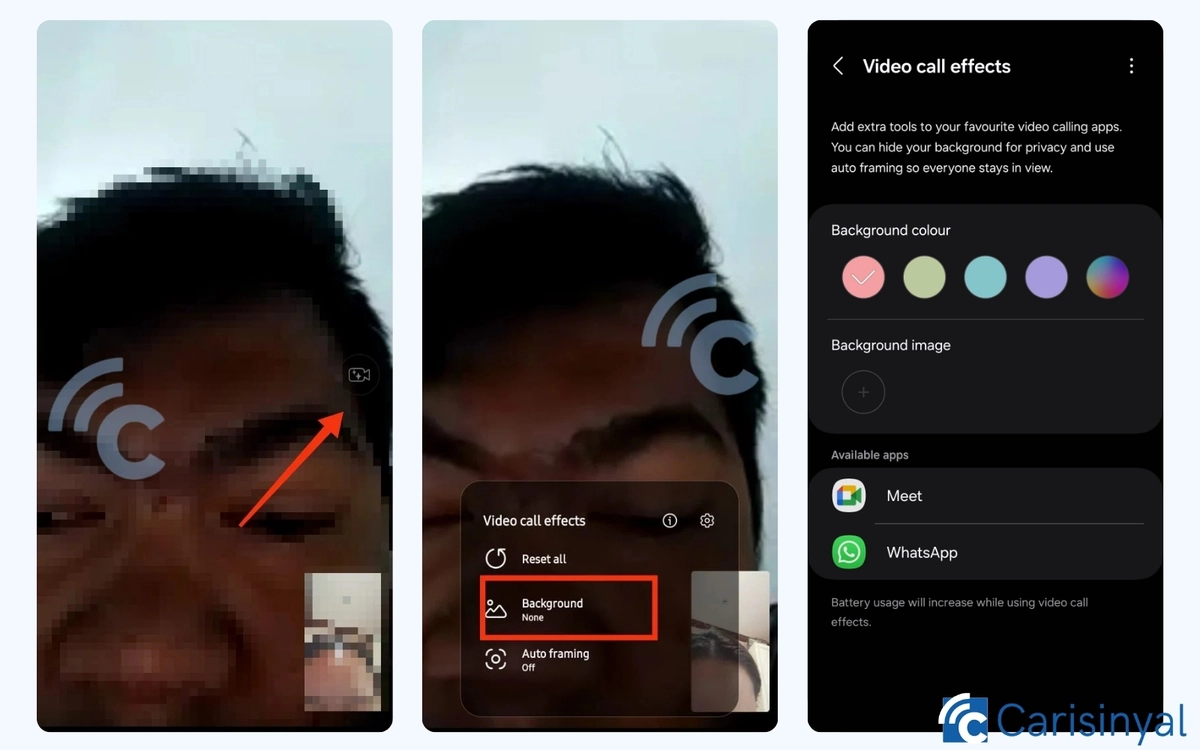Click the Carisinyal logo at bottom right
Screen dimensions: 1200x750
click(x=1062, y=719)
